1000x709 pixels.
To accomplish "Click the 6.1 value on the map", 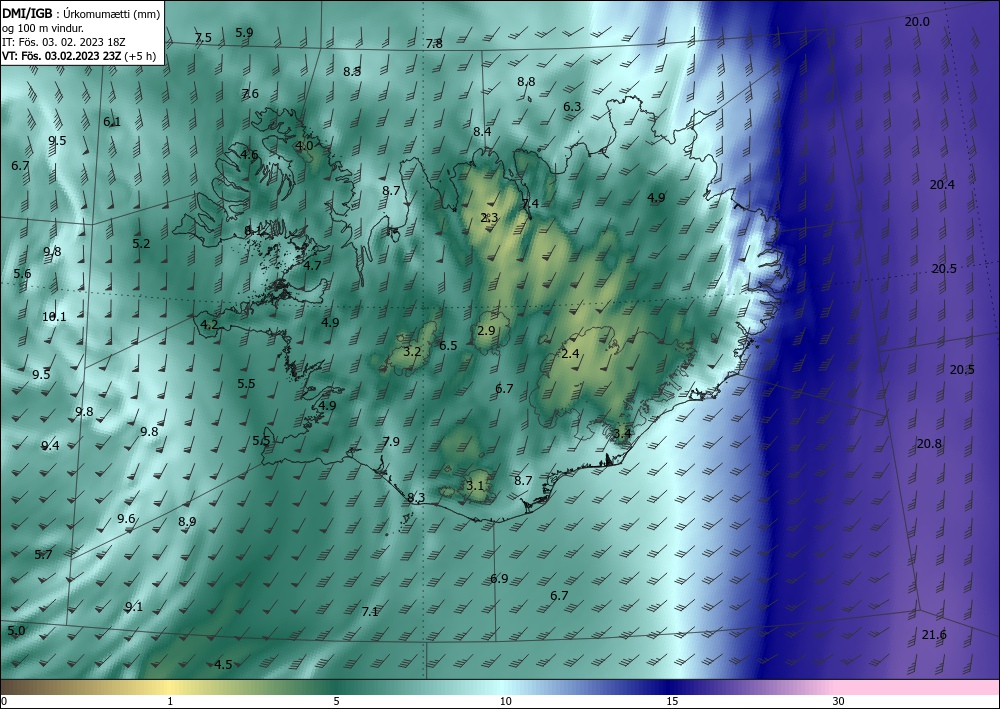I will click(112, 122).
